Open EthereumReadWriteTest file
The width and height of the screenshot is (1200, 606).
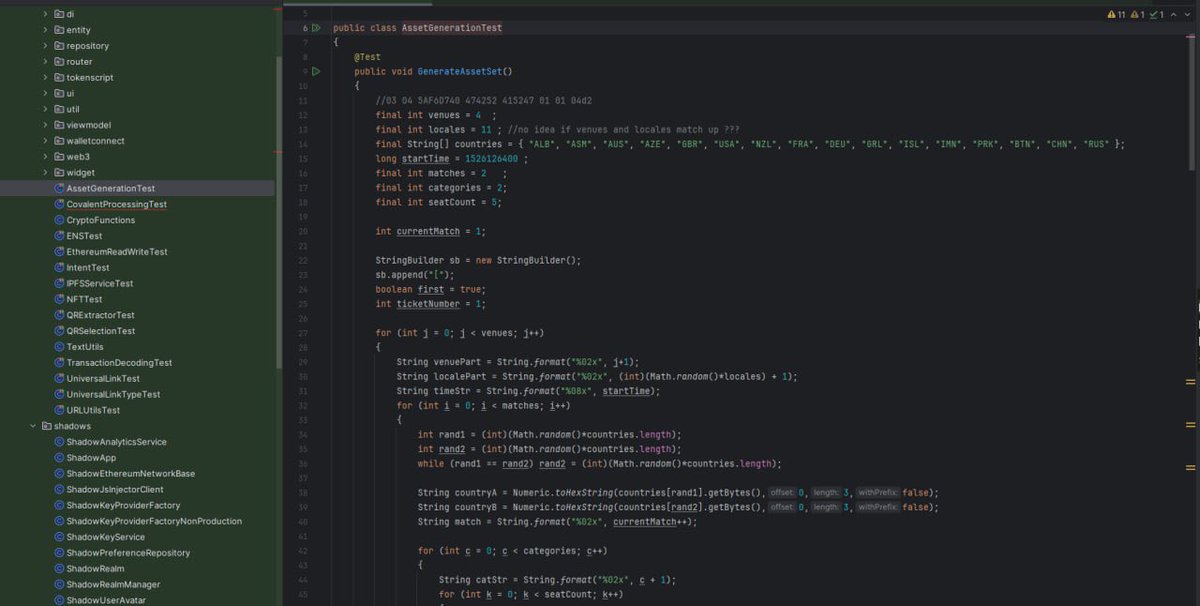pos(117,252)
